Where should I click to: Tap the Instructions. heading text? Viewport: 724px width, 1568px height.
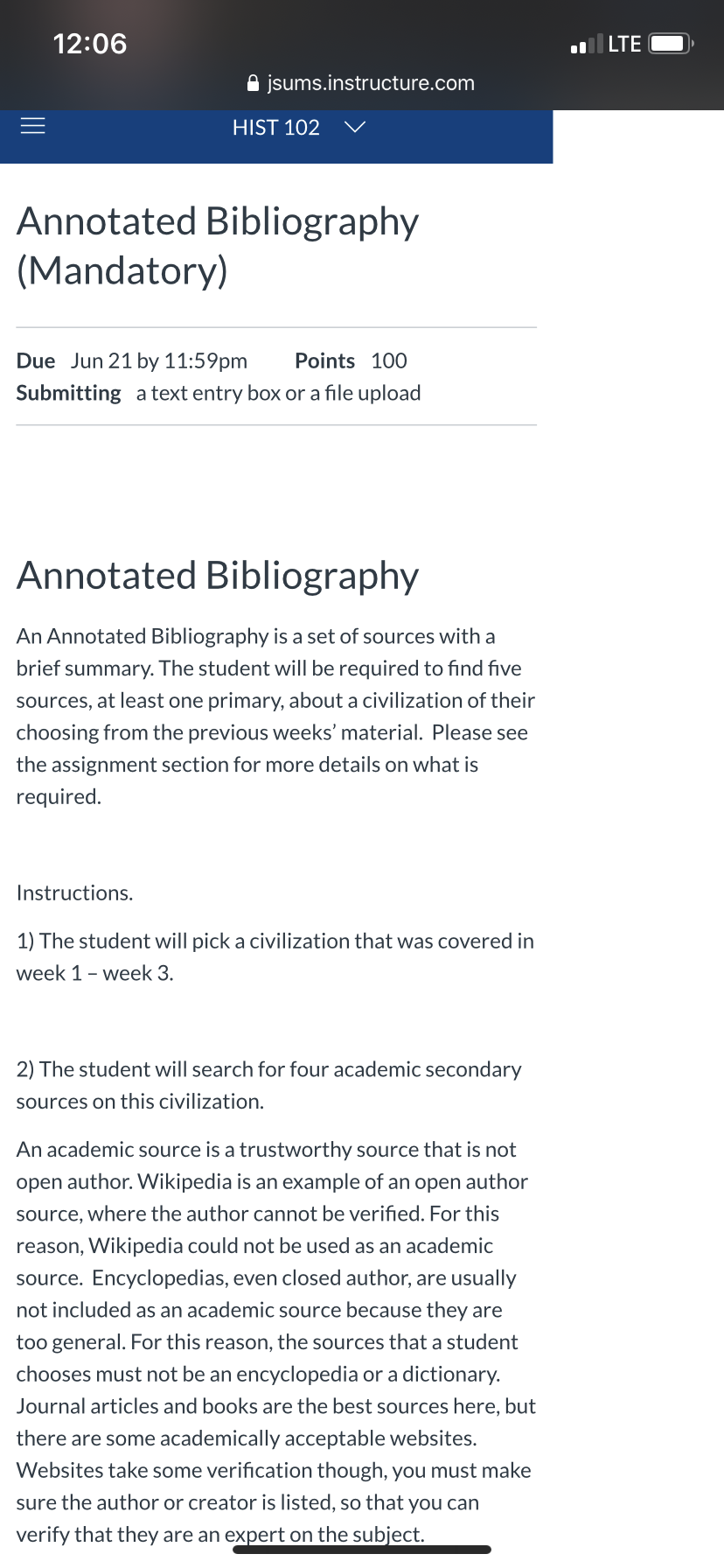pos(75,892)
